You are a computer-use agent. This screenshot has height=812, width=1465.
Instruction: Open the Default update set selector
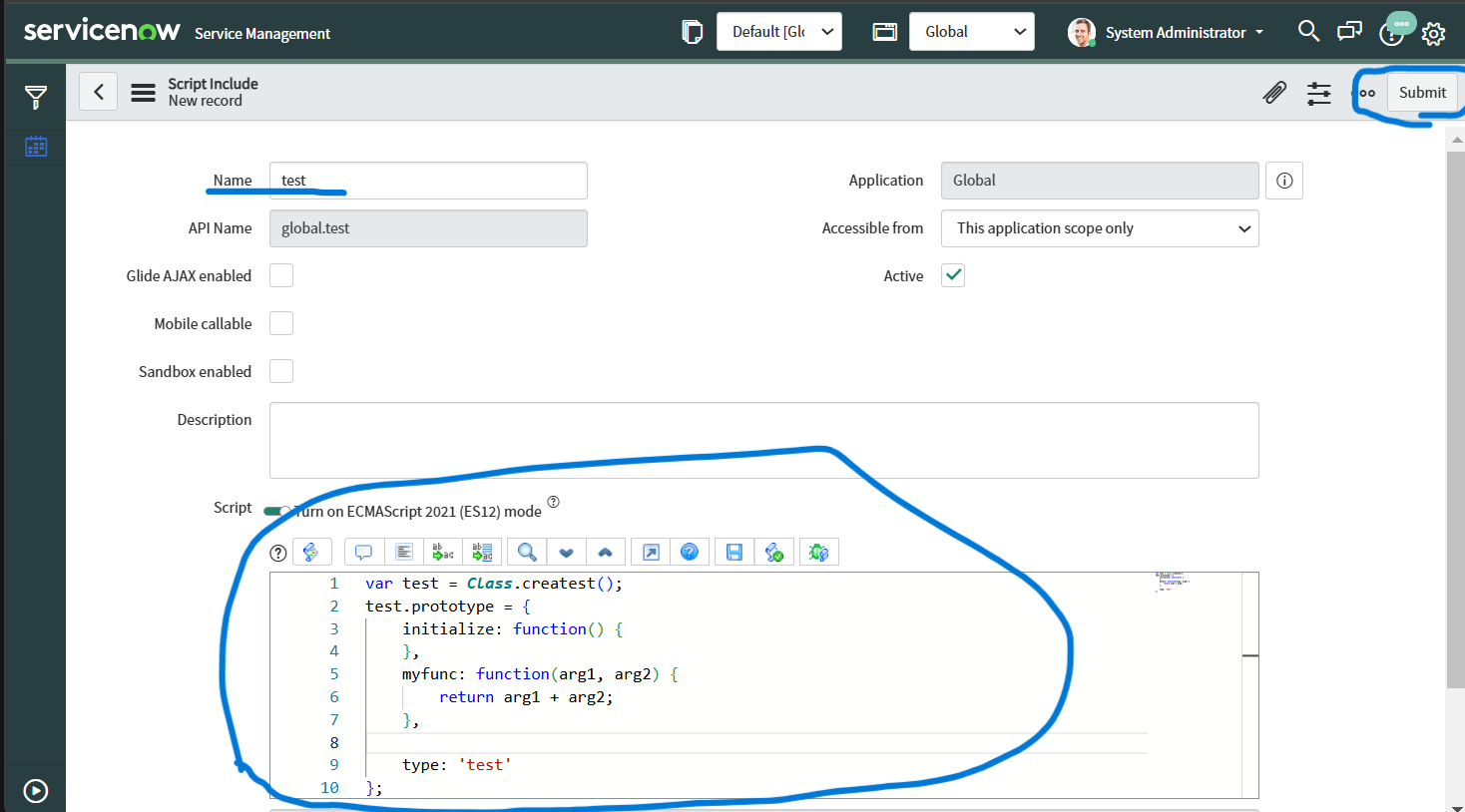click(x=778, y=31)
